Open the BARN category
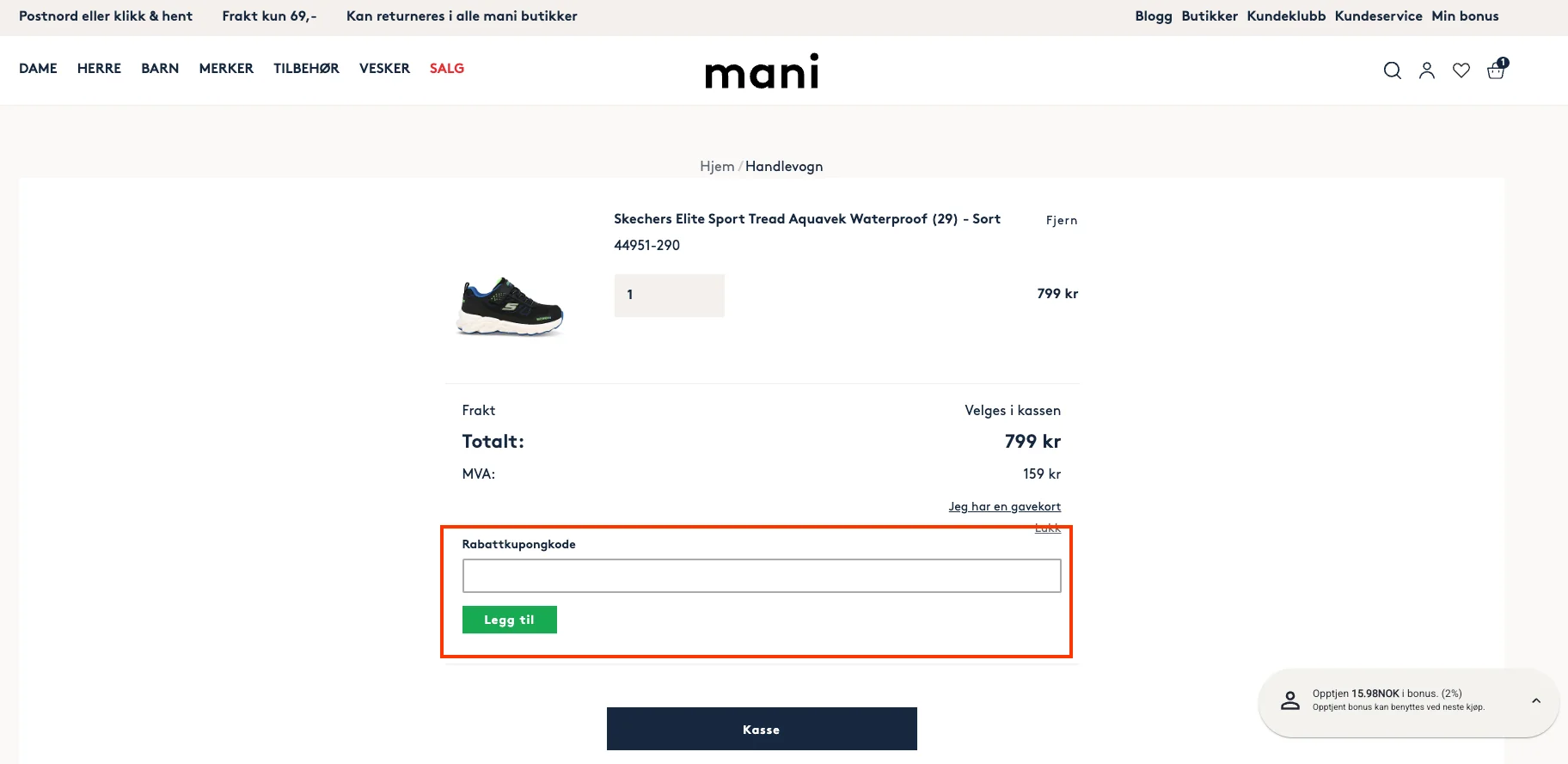Image resolution: width=1568 pixels, height=764 pixels. click(x=160, y=69)
